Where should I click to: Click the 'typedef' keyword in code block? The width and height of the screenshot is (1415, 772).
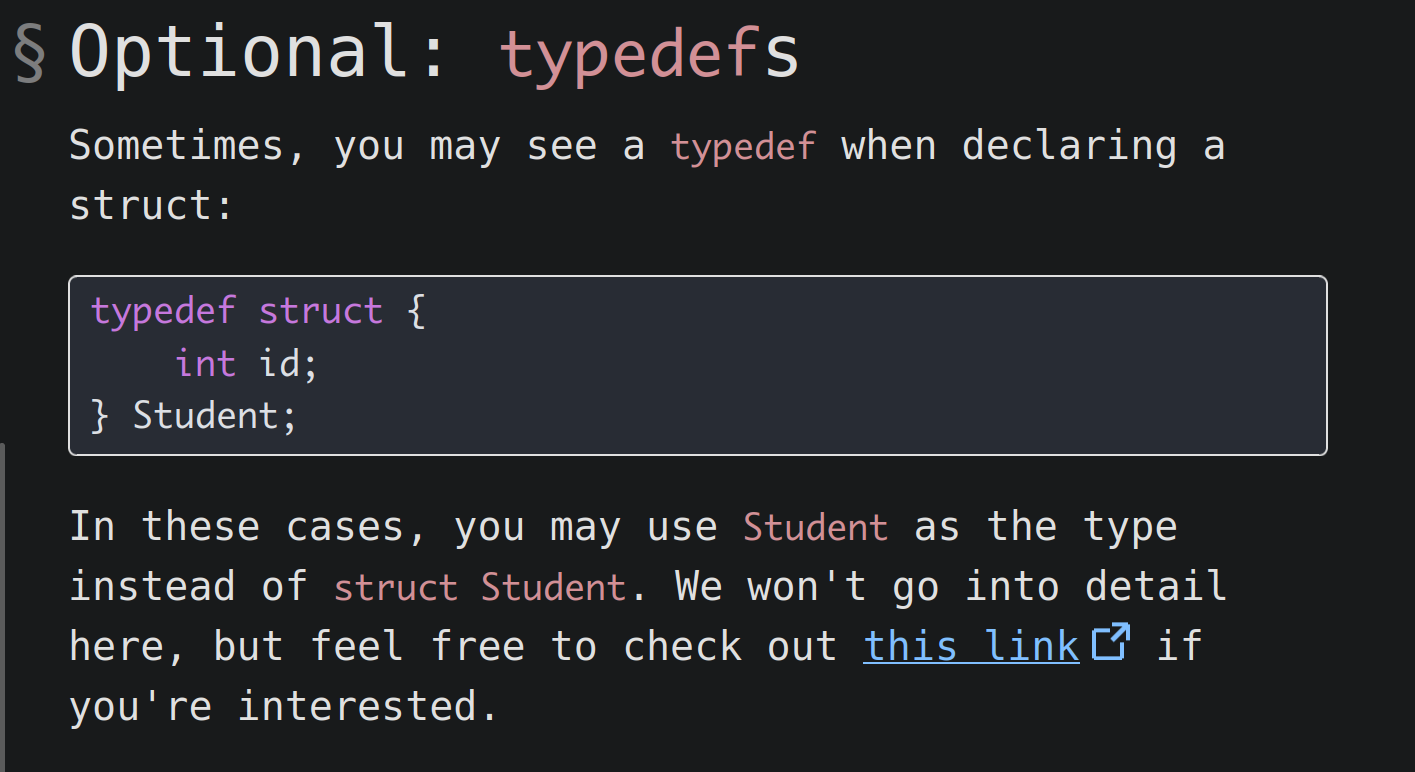[x=163, y=312]
